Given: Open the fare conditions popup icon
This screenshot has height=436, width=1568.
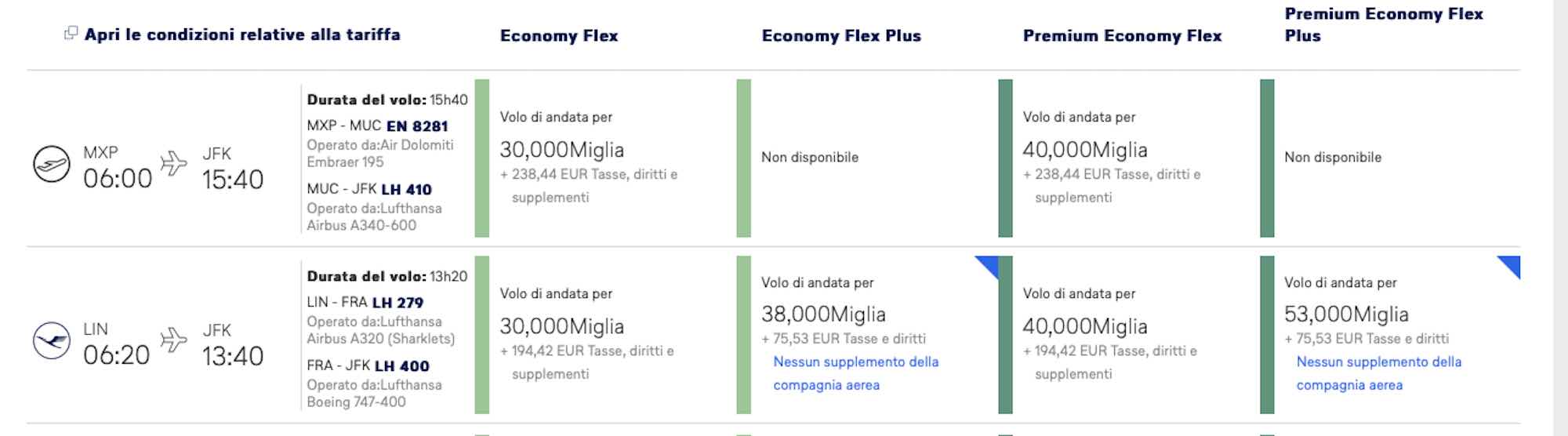Looking at the screenshot, I should 71,33.
